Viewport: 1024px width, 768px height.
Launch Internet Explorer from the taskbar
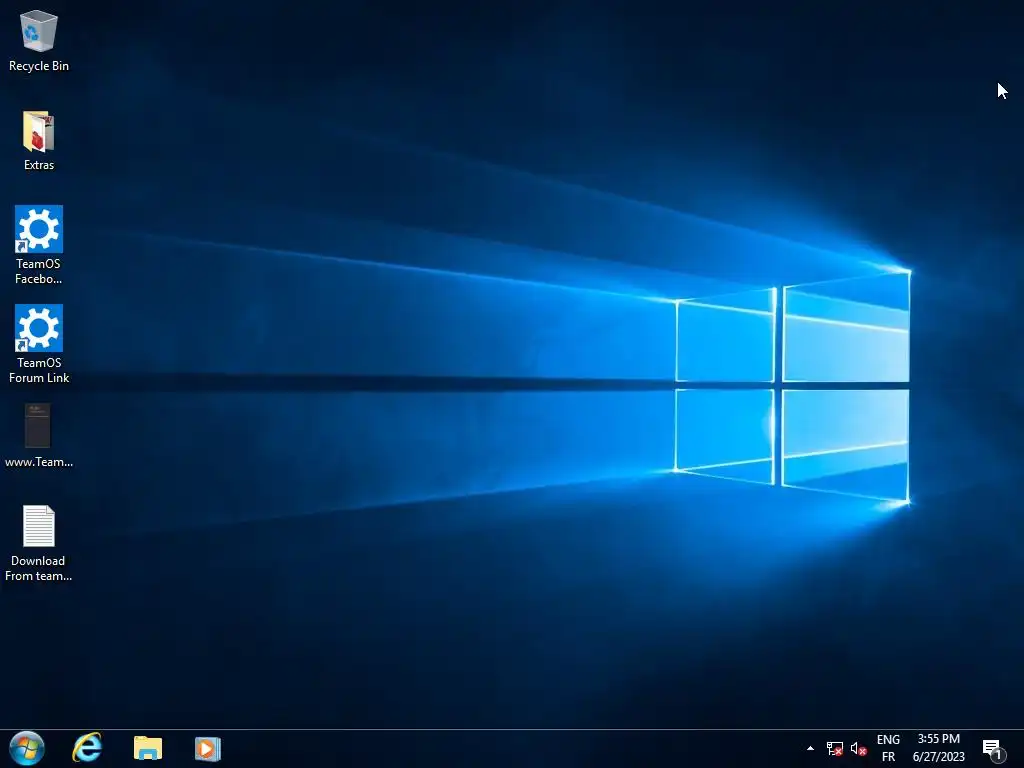pos(87,748)
